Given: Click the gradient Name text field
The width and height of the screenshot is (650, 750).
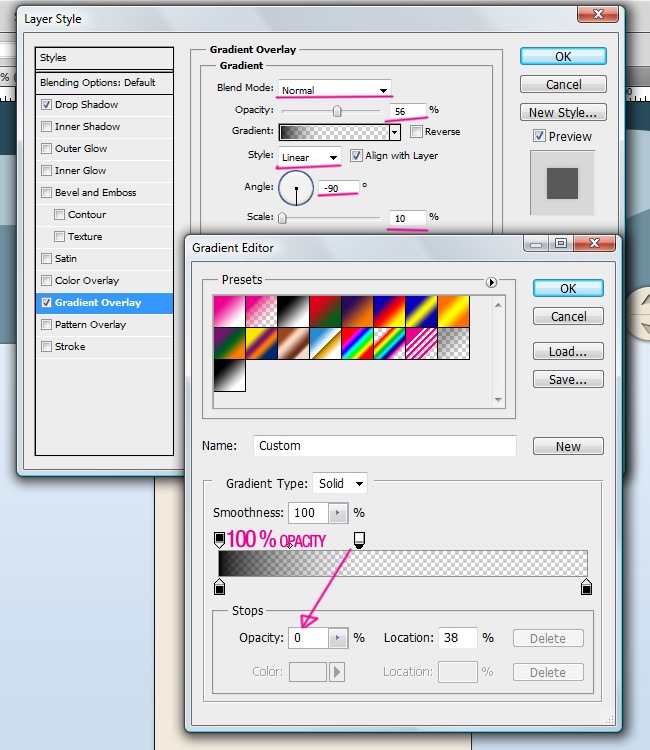Looking at the screenshot, I should 383,446.
